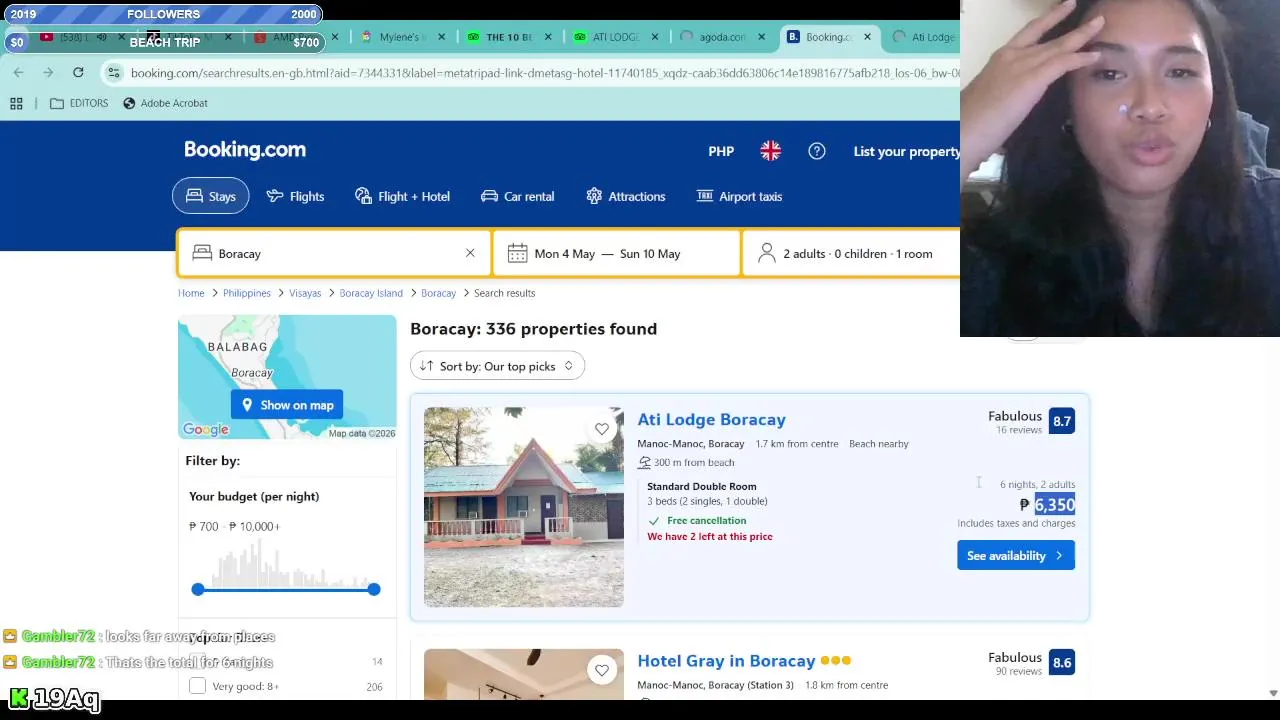Viewport: 1280px width, 720px height.
Task: Click the Show on map button
Action: click(287, 405)
